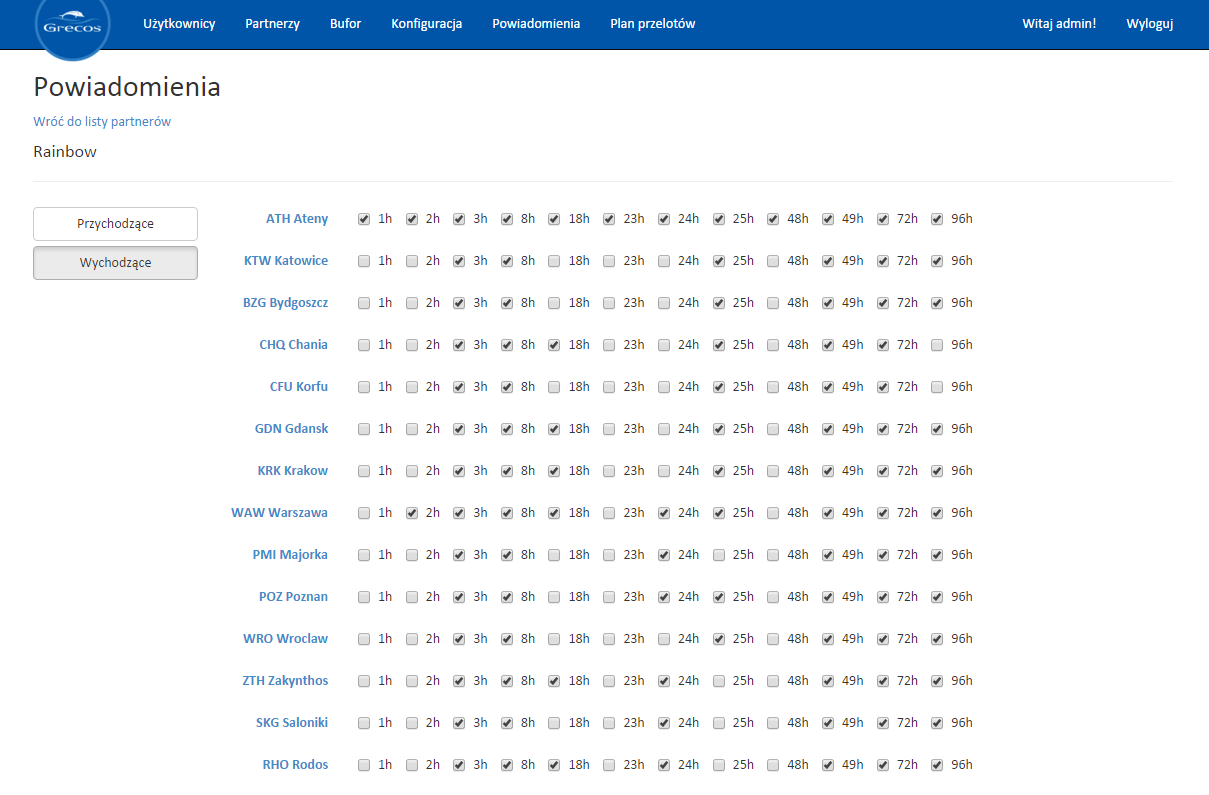Open the Użytkownicy menu
1209x795 pixels.
point(179,24)
